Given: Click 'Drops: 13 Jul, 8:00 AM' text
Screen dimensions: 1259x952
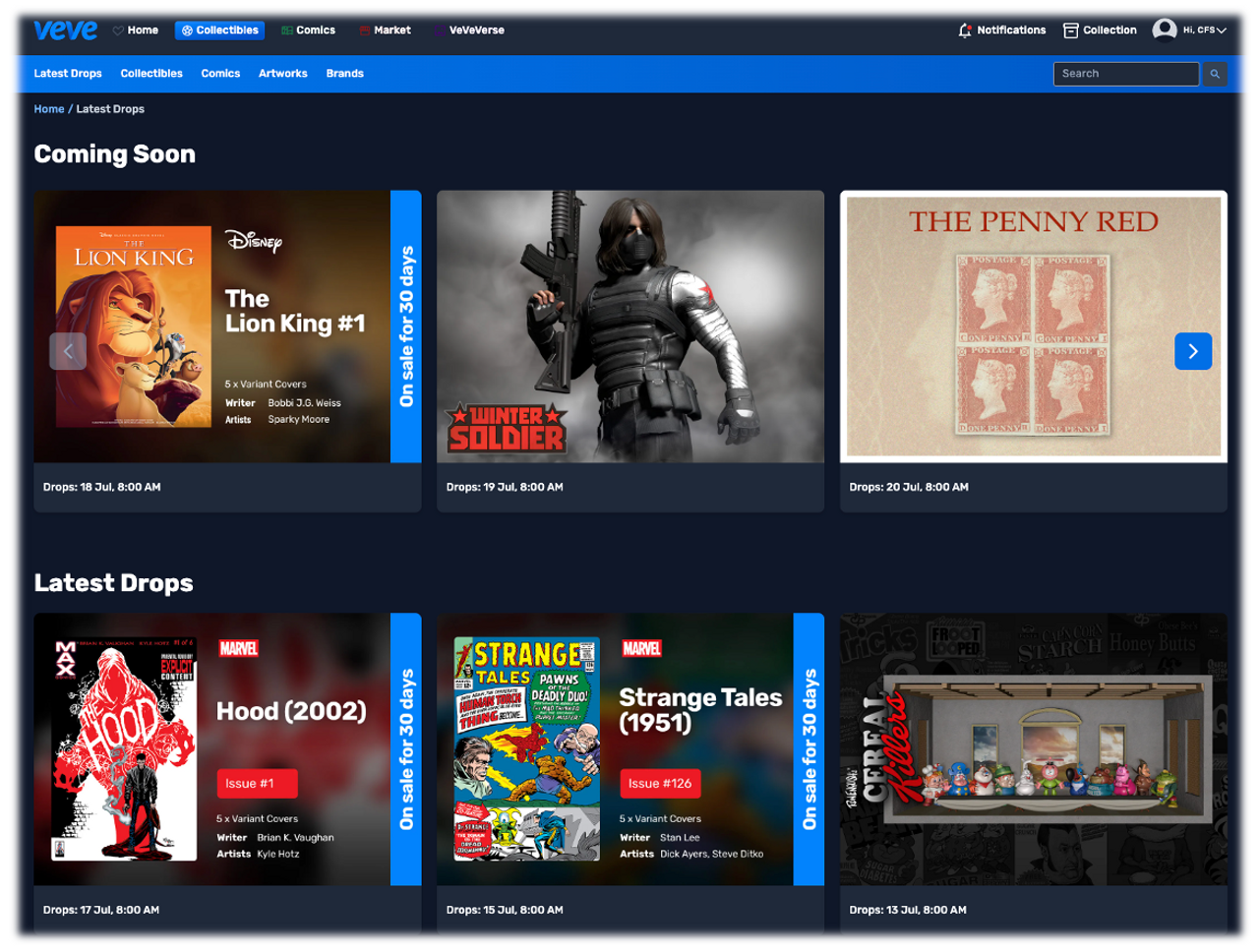Looking at the screenshot, I should click(908, 910).
